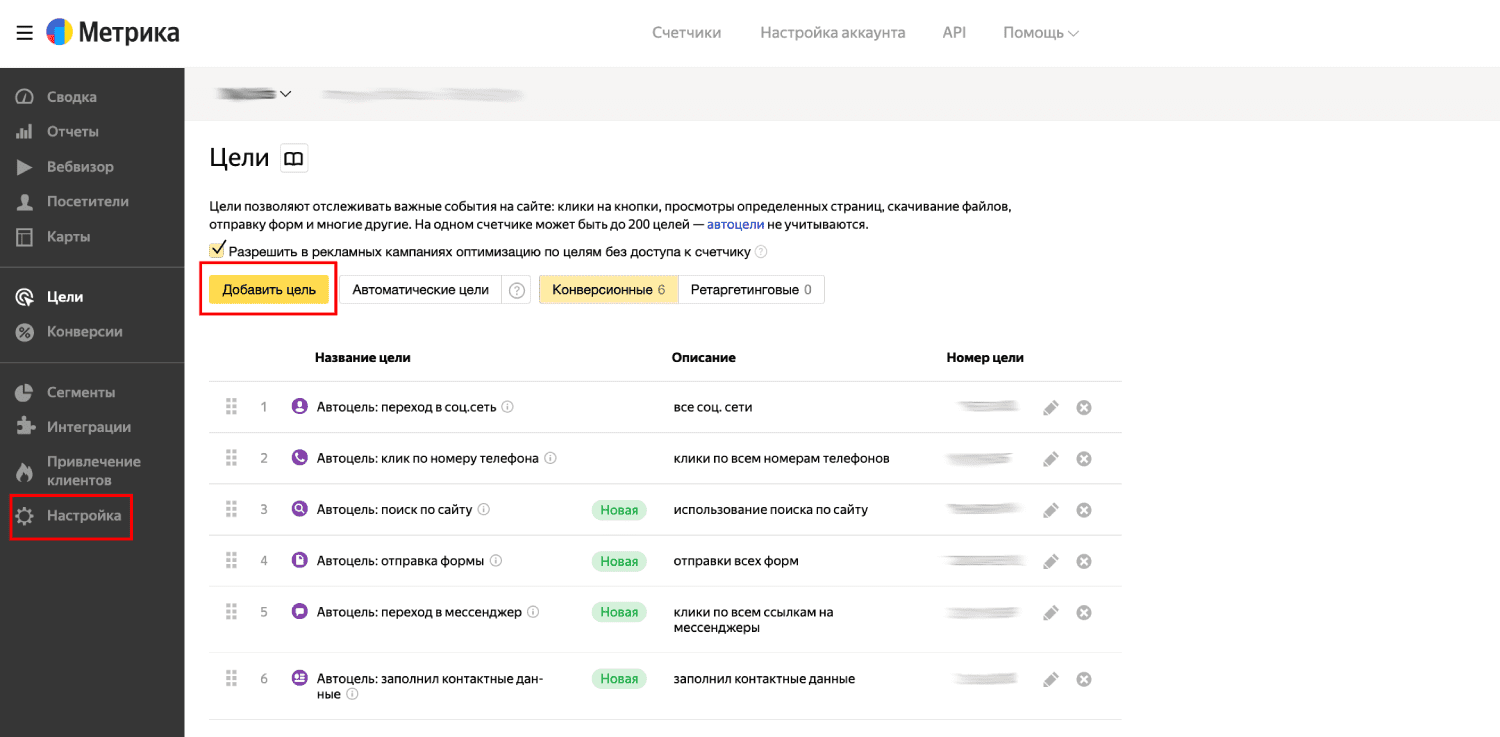Delete goal 2 with the cross icon

(1083, 459)
